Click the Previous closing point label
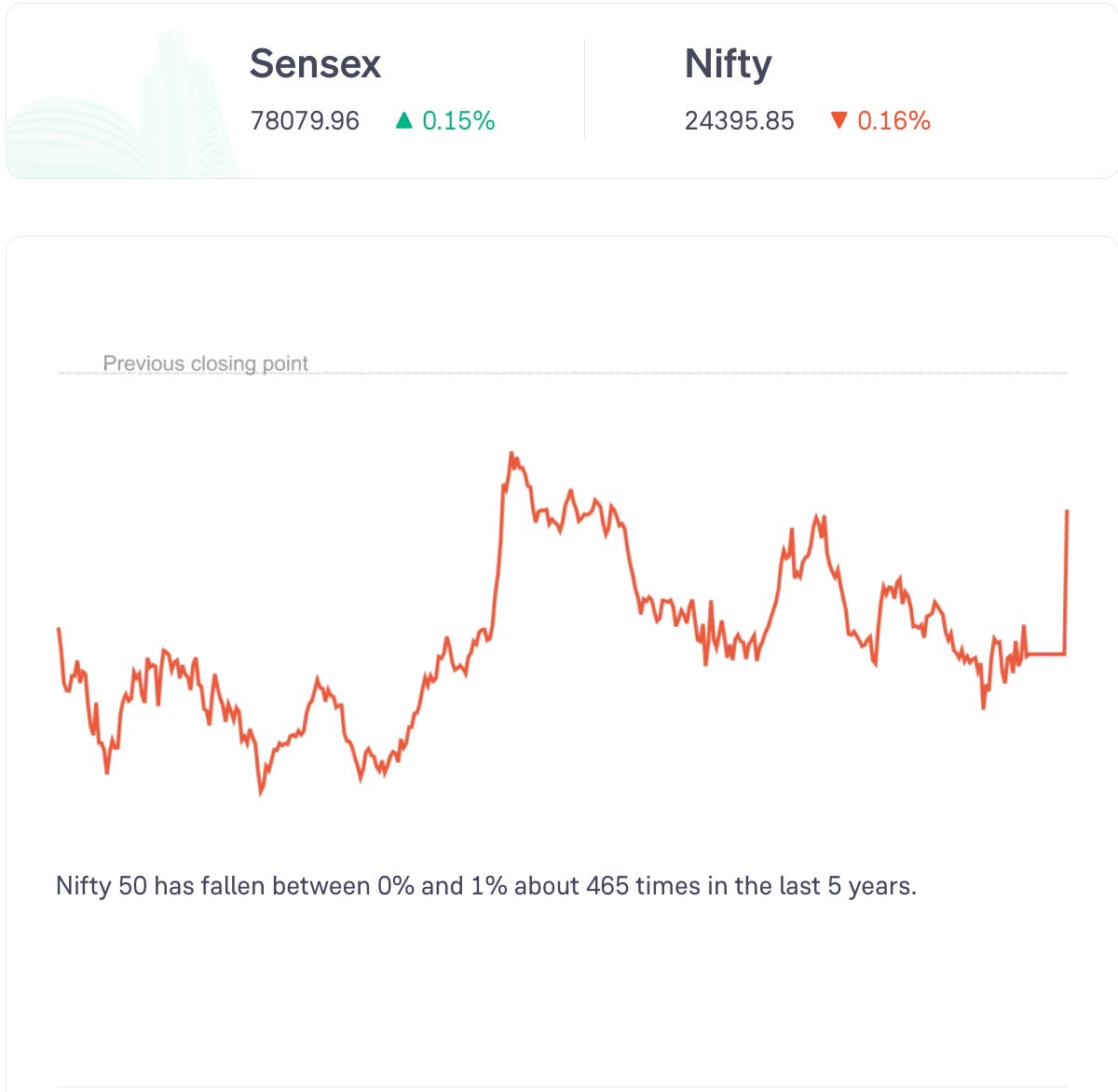 [205, 362]
